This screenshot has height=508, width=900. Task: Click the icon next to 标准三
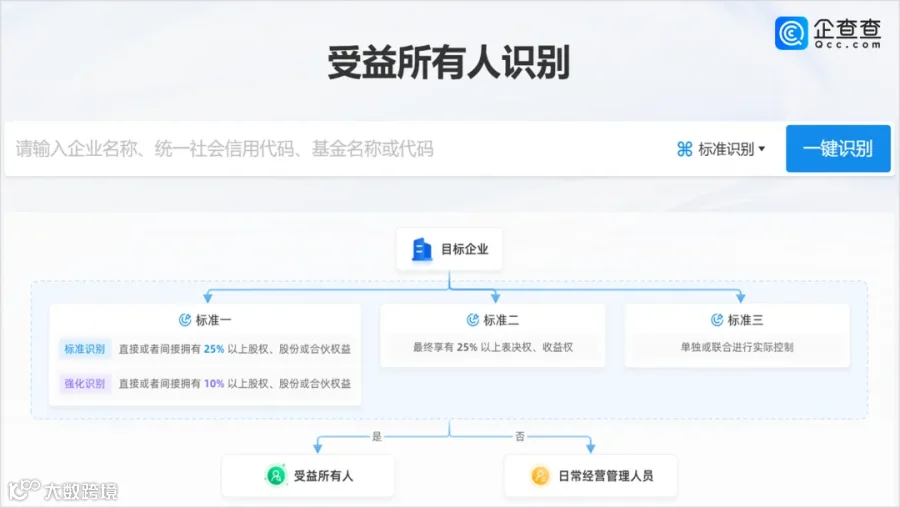[x=717, y=320]
